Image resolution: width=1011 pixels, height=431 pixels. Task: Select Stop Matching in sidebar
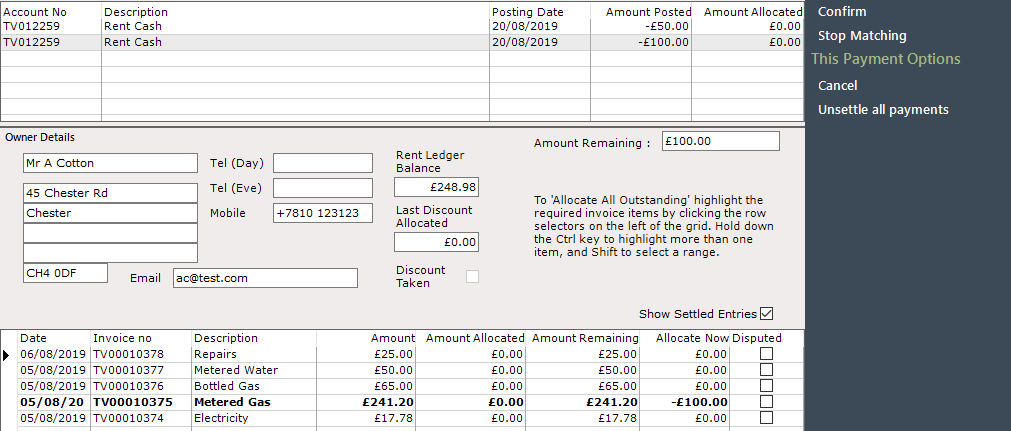coord(862,35)
